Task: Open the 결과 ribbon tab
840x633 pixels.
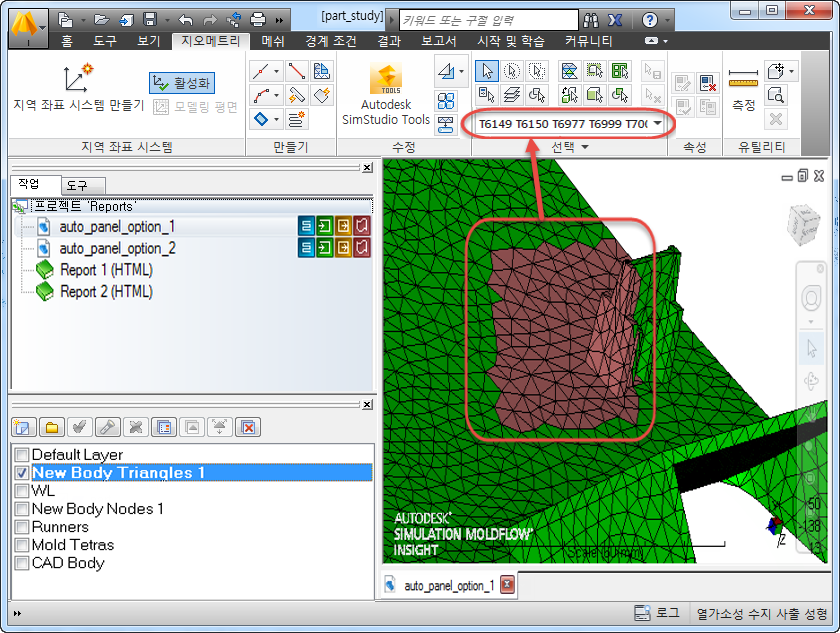Action: coord(389,41)
